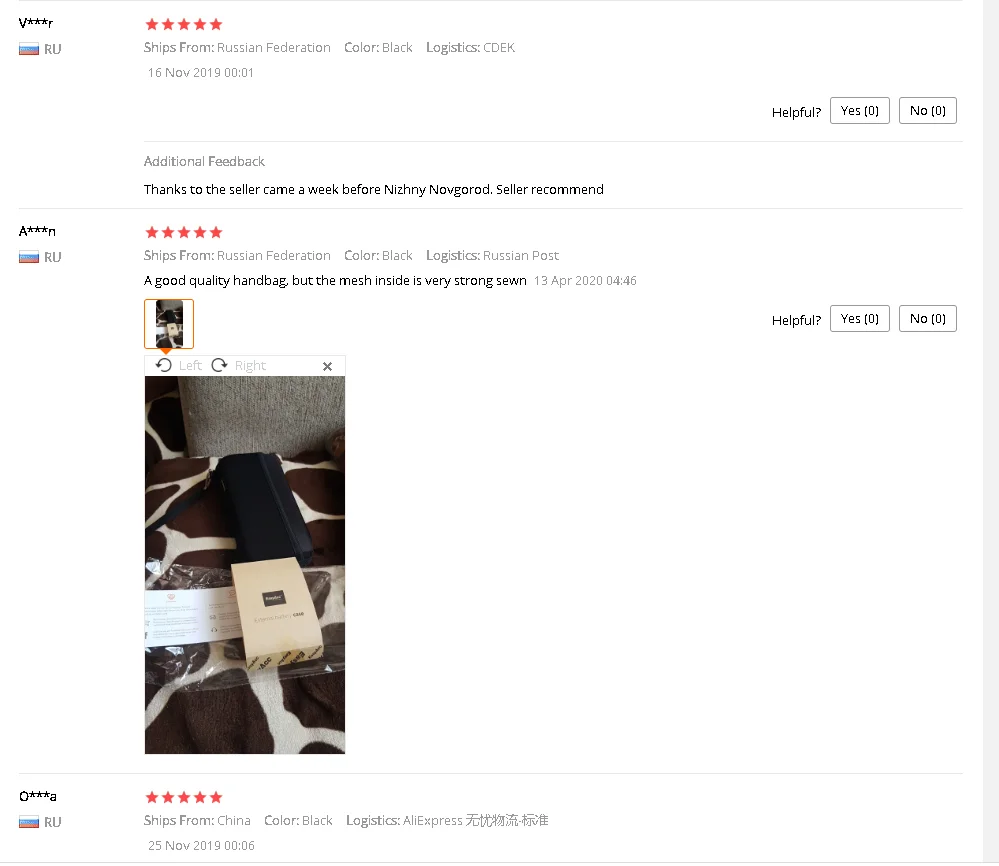The width and height of the screenshot is (999, 866).
Task: Click the Additional Feedback heading
Action: [x=204, y=161]
